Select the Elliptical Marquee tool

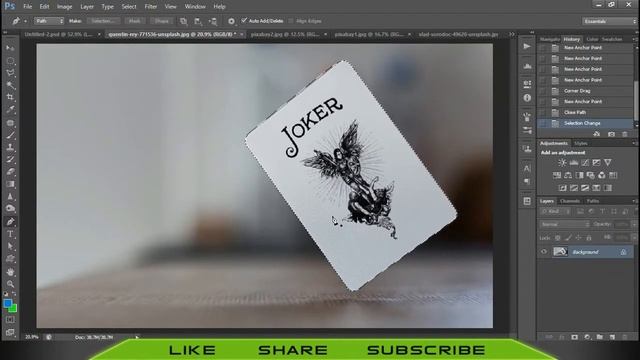tap(10, 61)
